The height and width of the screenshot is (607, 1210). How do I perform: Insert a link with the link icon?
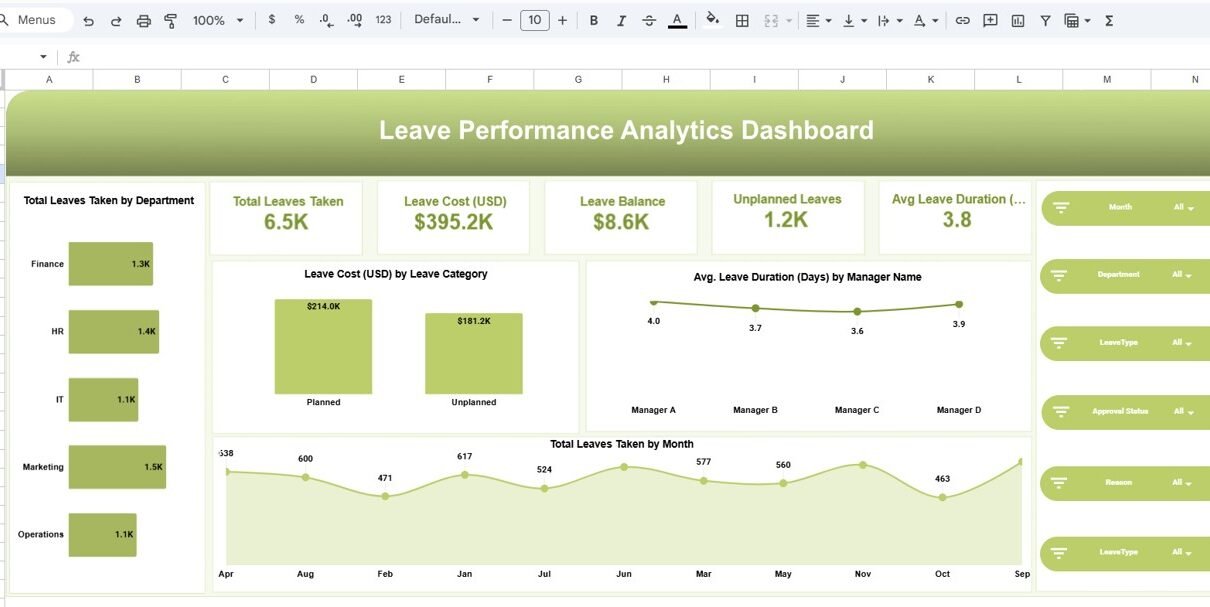pos(962,20)
